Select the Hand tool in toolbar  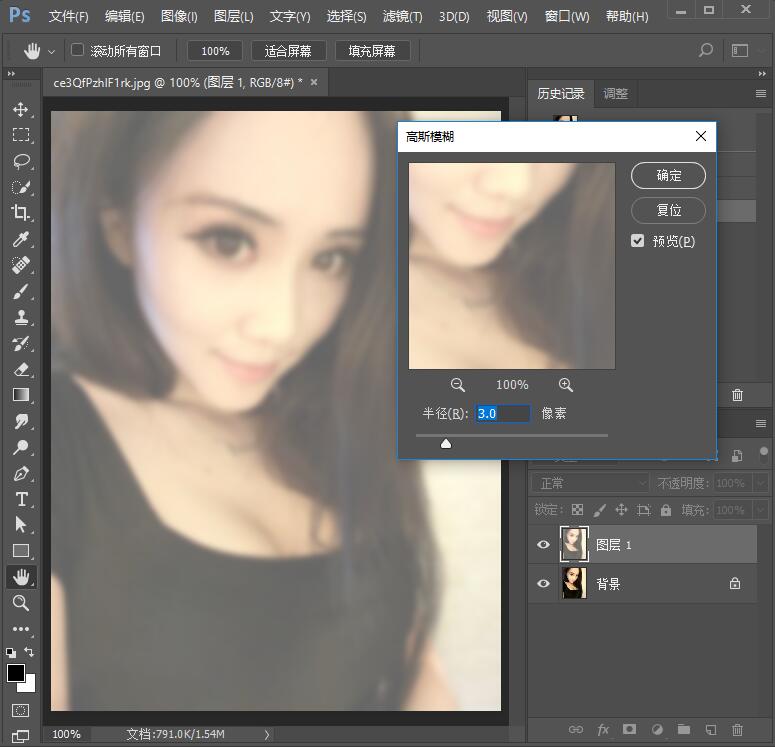coord(21,576)
